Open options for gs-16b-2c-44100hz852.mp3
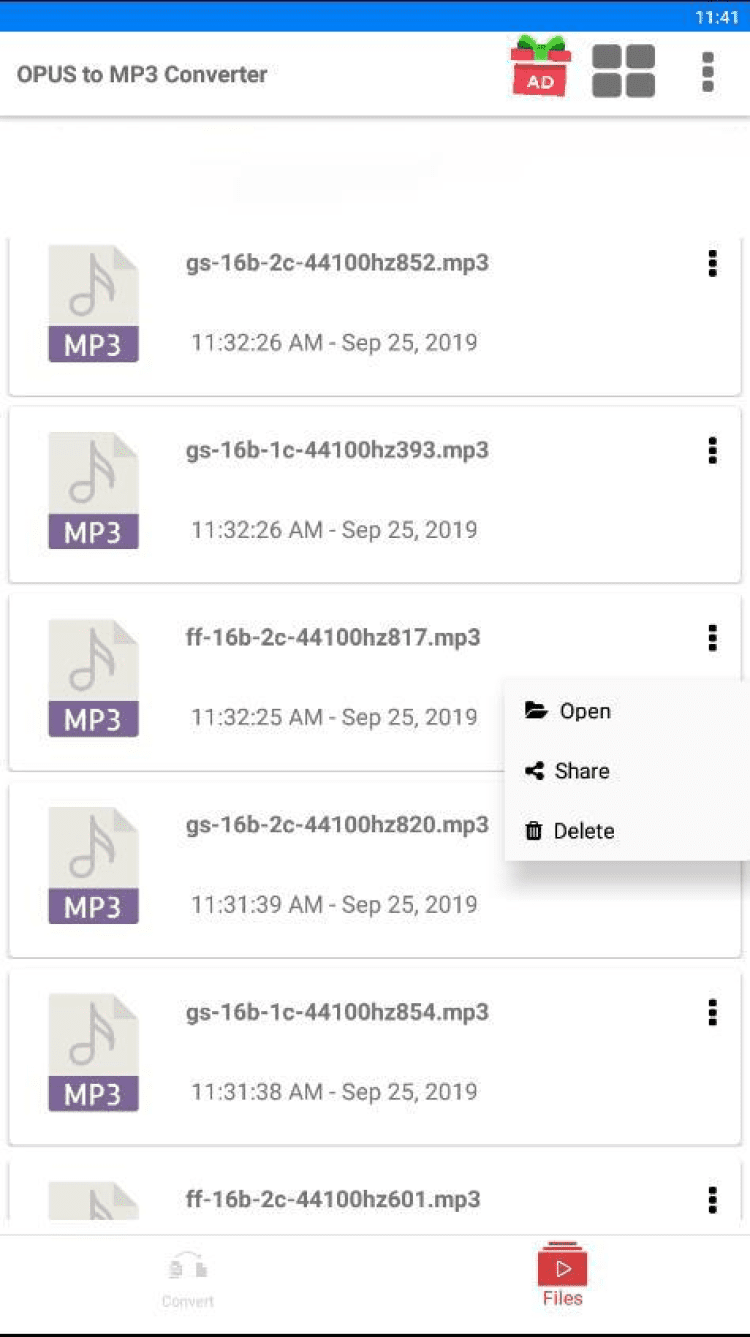750x1337 pixels. 712,264
